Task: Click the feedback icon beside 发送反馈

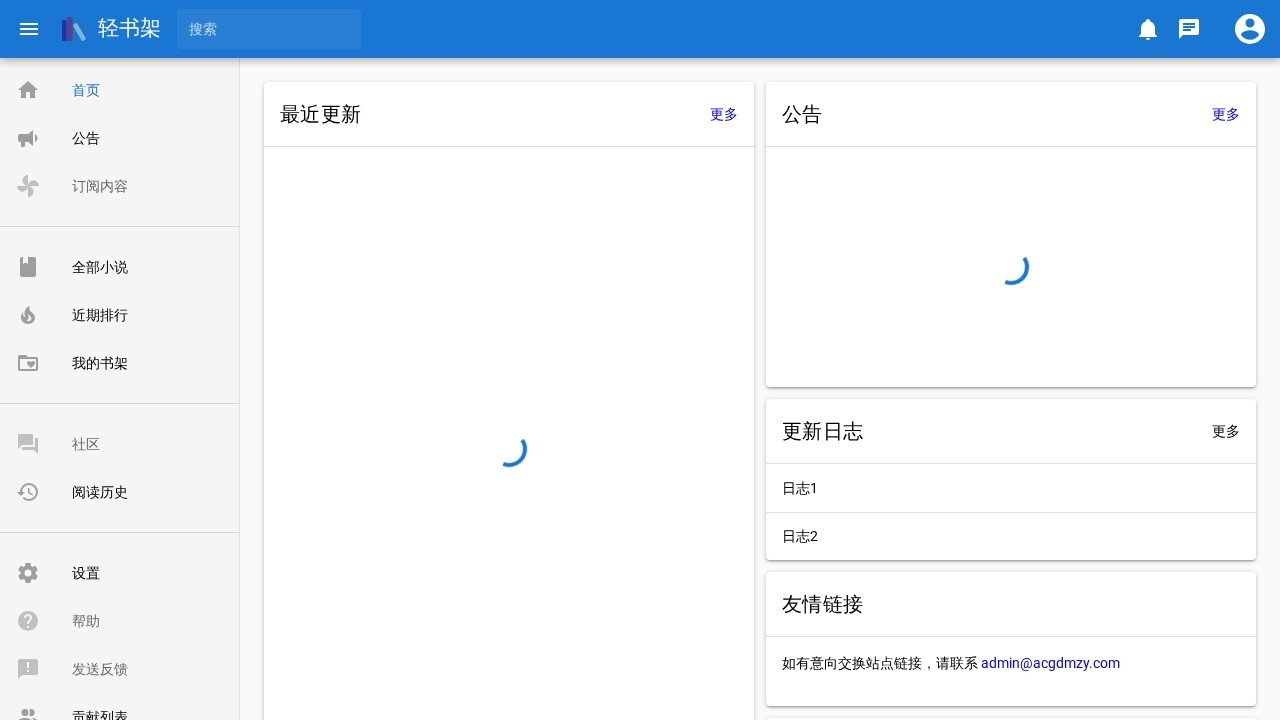Action: point(28,669)
